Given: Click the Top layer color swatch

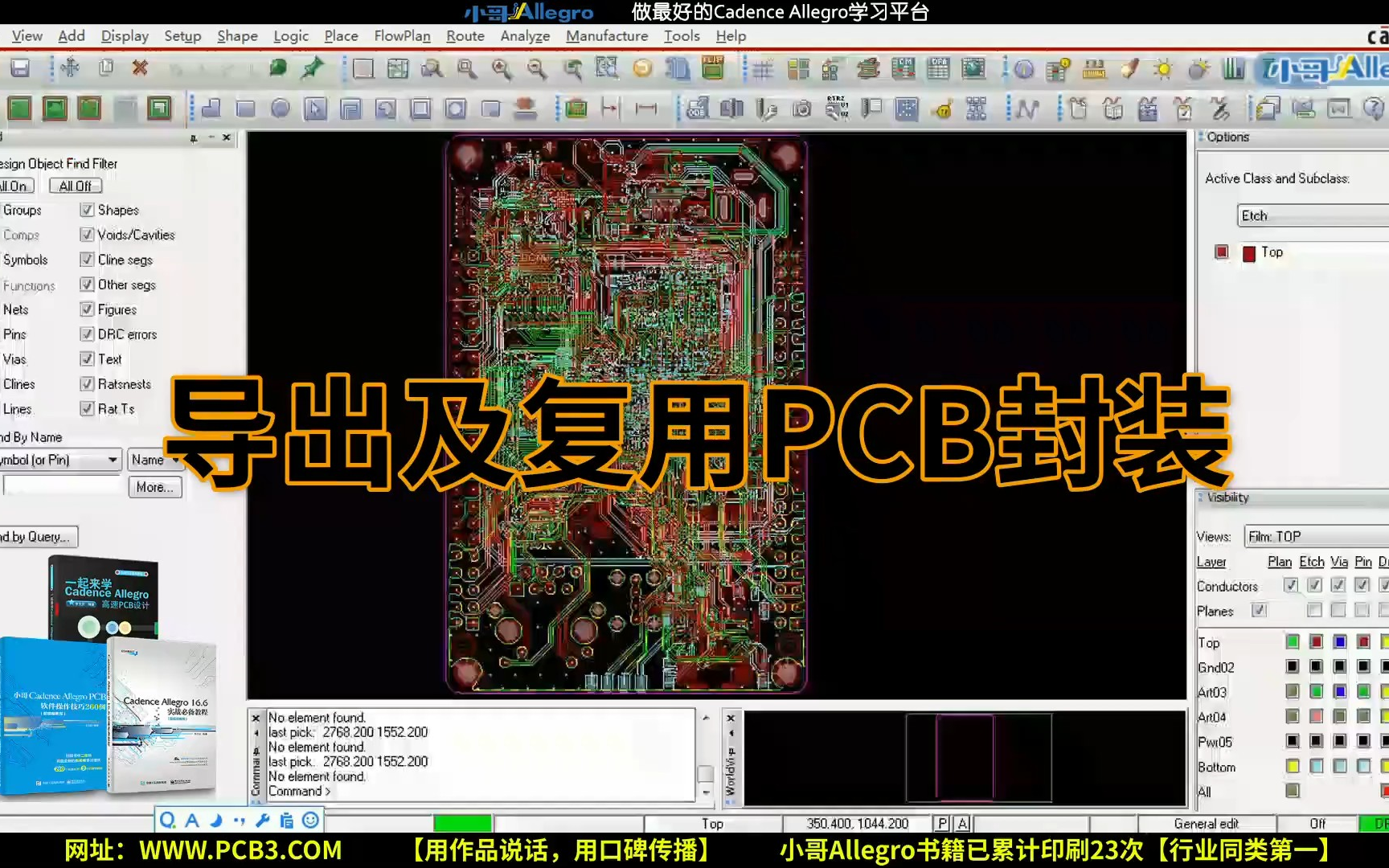Looking at the screenshot, I should click(1292, 642).
